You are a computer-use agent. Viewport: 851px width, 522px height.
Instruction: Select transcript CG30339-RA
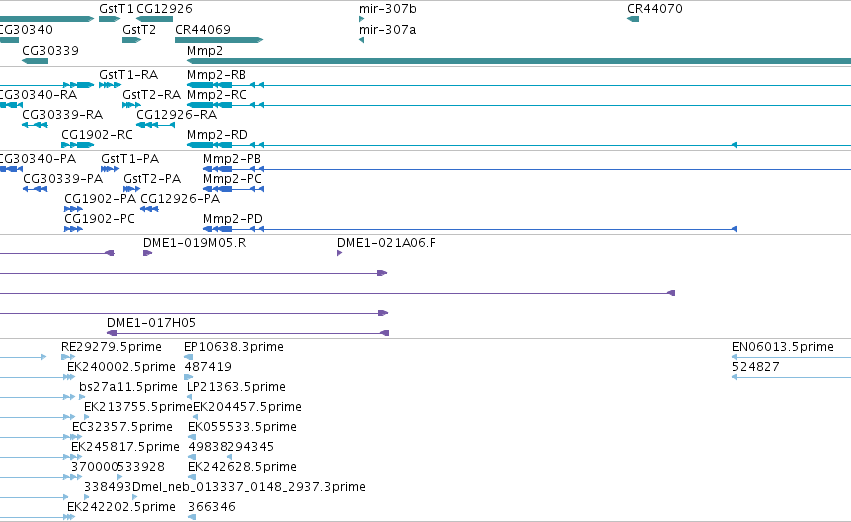coord(35,125)
